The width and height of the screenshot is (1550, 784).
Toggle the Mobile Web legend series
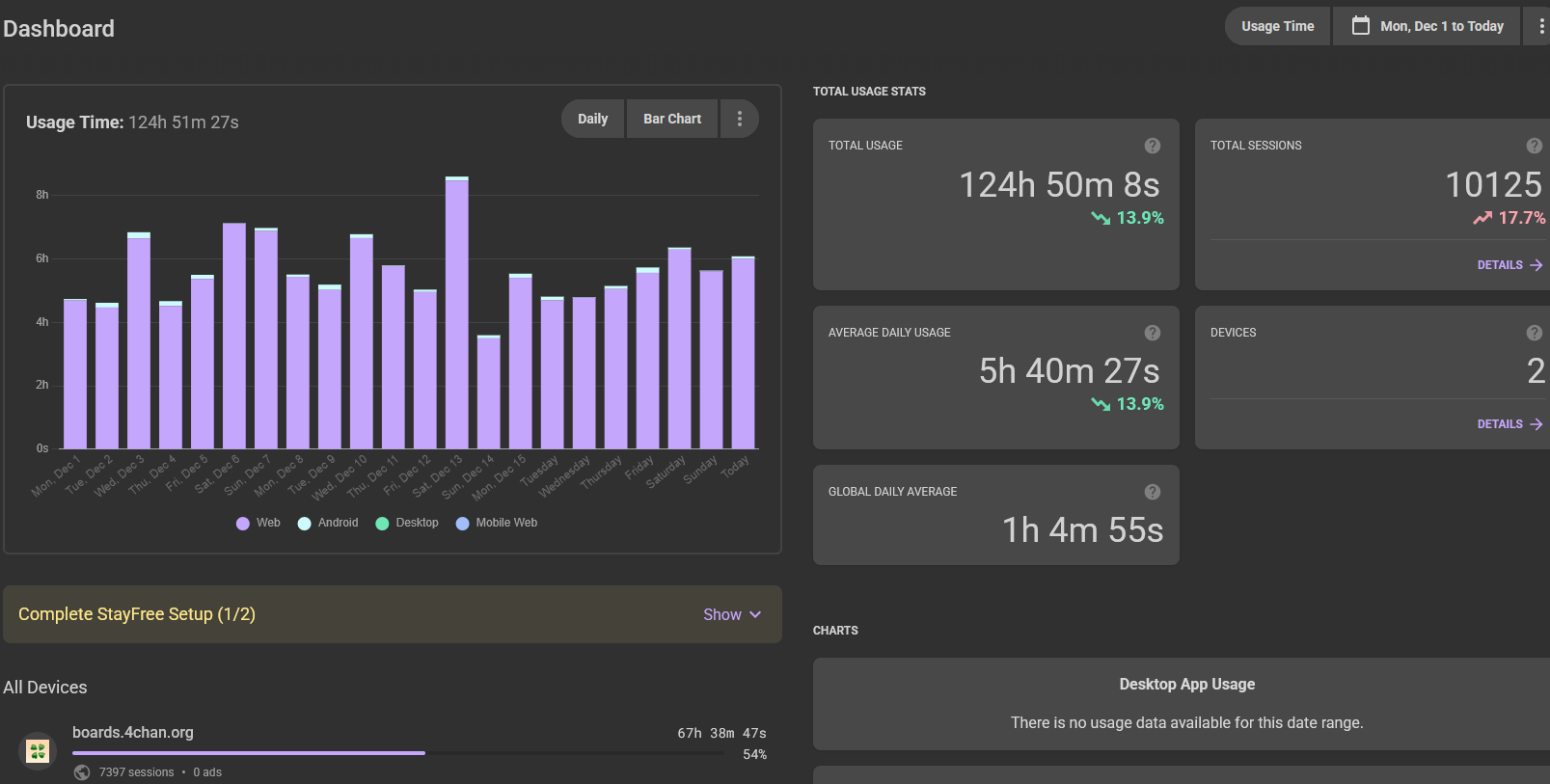(497, 523)
